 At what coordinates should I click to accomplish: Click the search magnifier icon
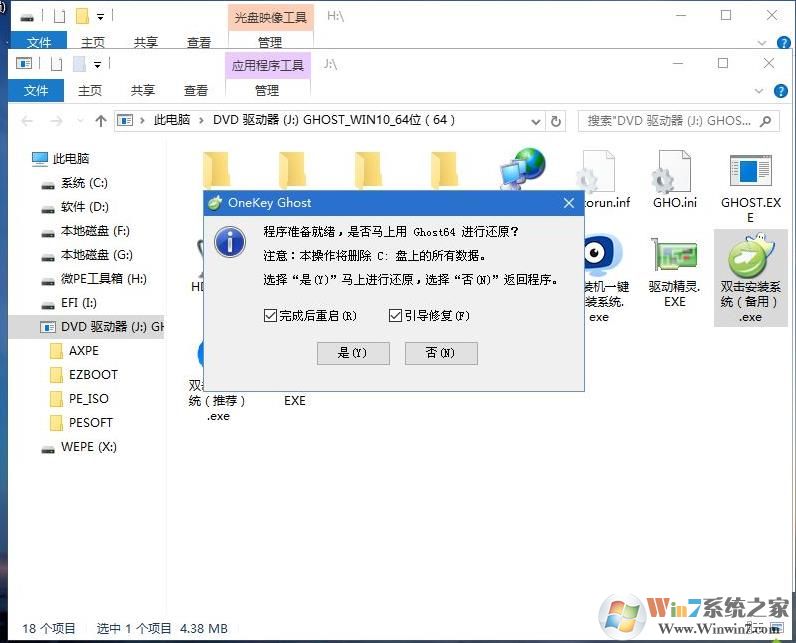766,121
